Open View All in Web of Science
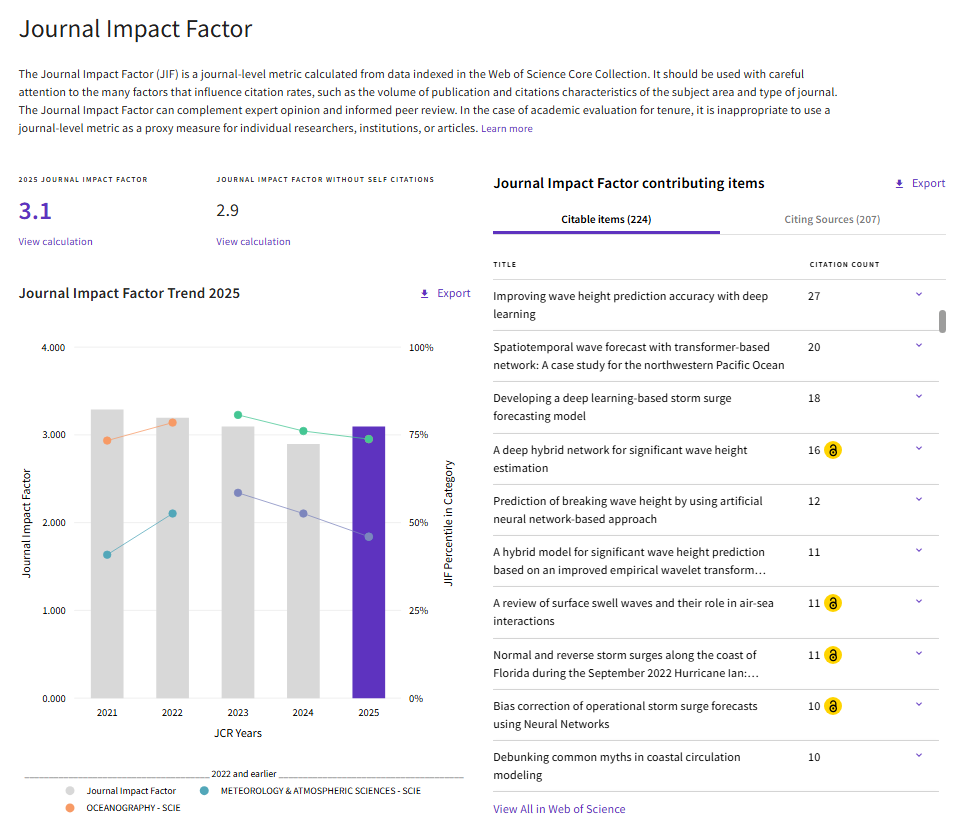 (x=559, y=809)
